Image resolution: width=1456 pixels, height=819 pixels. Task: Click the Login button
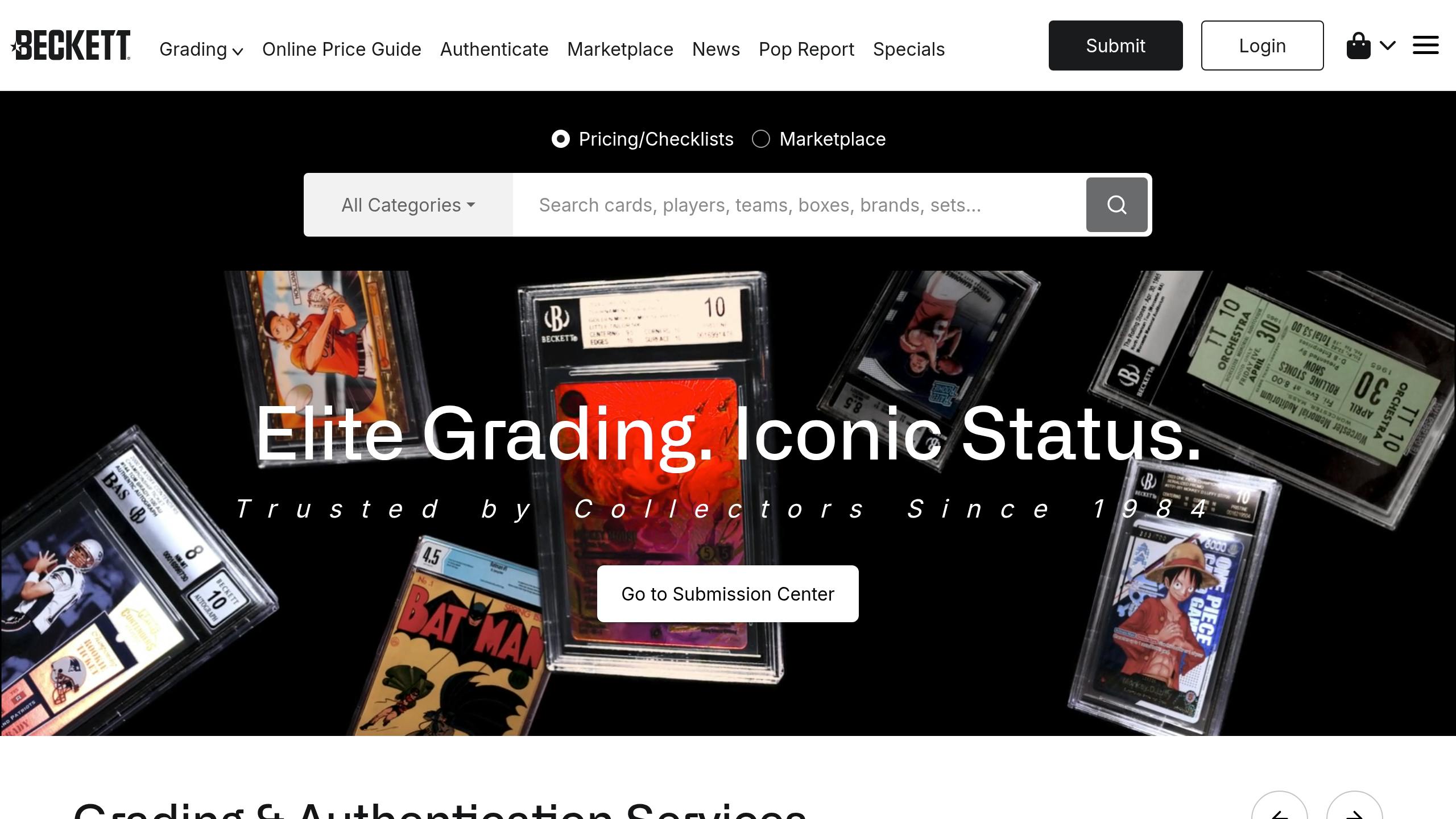pyautogui.click(x=1263, y=45)
